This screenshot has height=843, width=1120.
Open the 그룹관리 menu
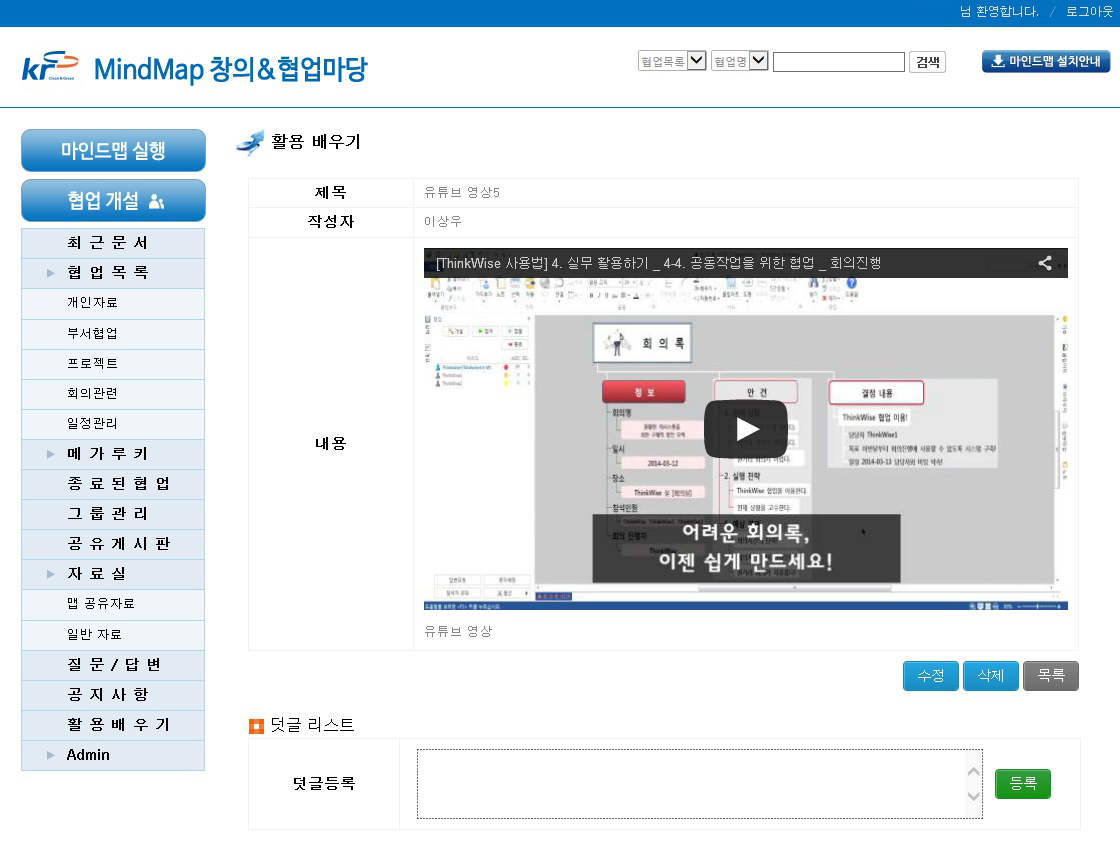click(x=113, y=514)
